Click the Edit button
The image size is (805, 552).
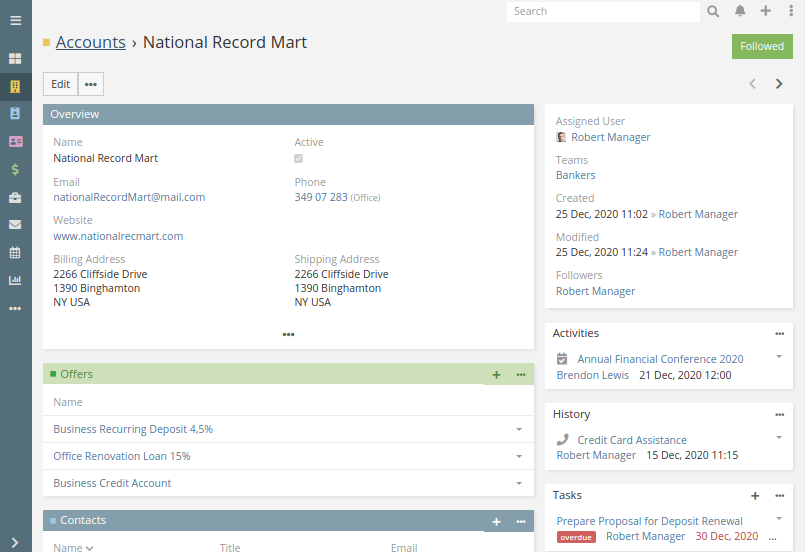click(61, 84)
